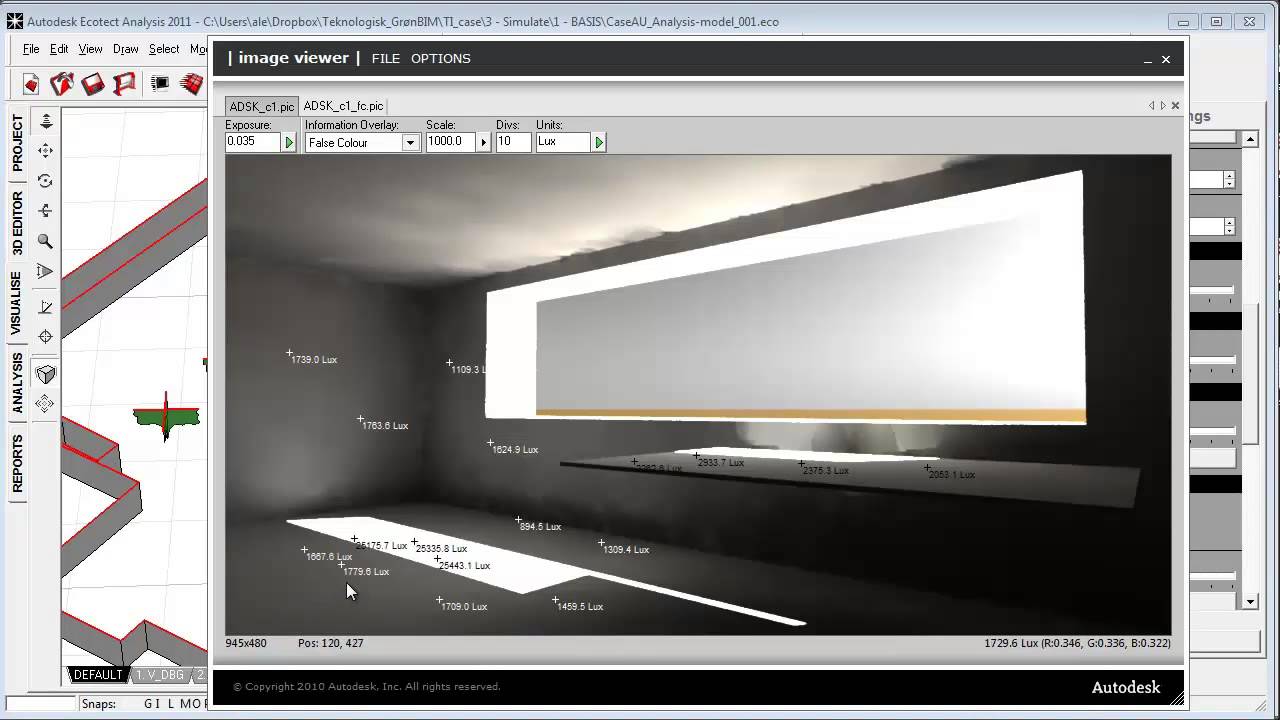Click the 1459.5 Lux measurement label
The width and height of the screenshot is (1280, 720).
(580, 607)
